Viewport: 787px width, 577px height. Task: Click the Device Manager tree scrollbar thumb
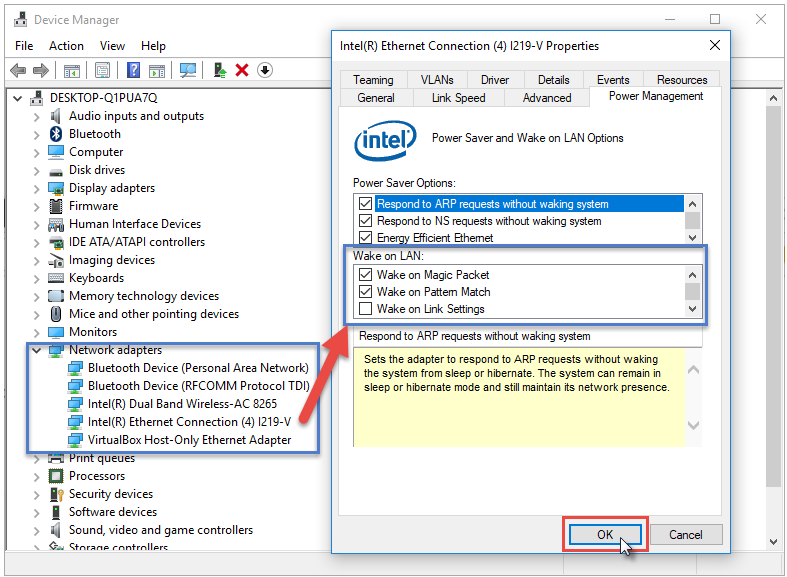(x=773, y=296)
